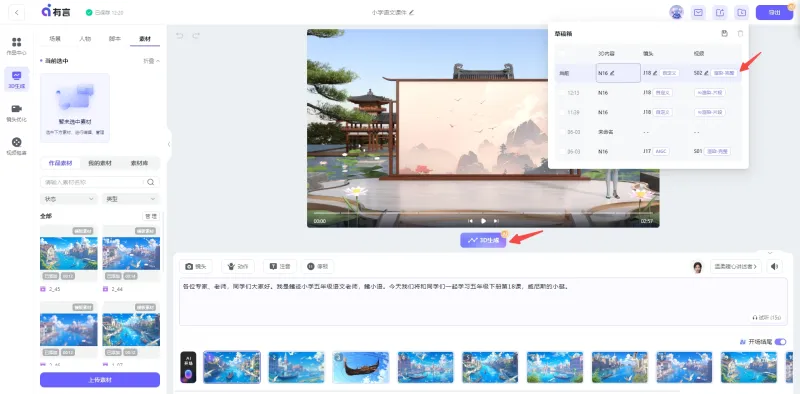Switch to the 场景 tab
800x394 pixels.
(x=55, y=38)
